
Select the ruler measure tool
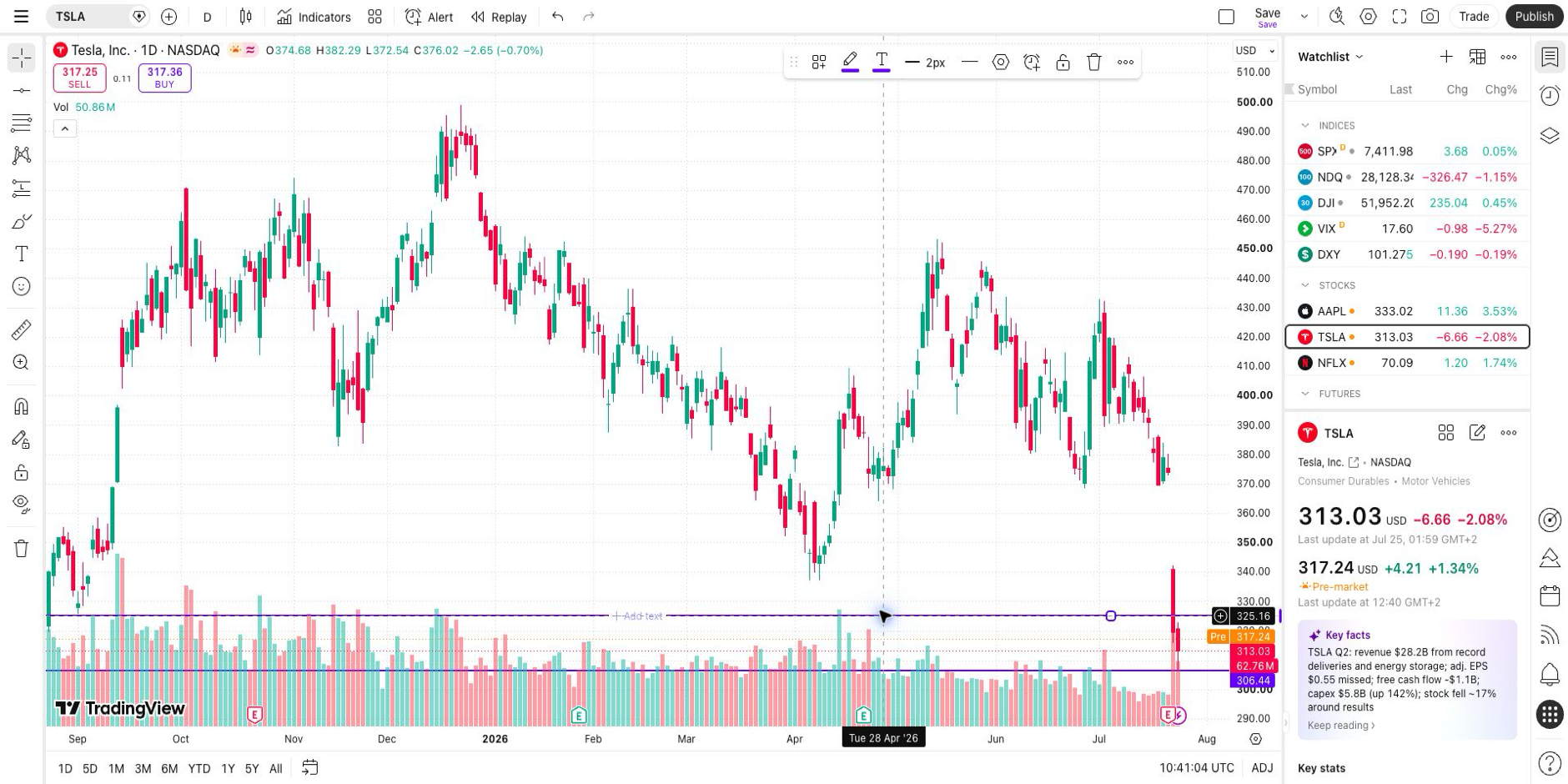(x=22, y=329)
